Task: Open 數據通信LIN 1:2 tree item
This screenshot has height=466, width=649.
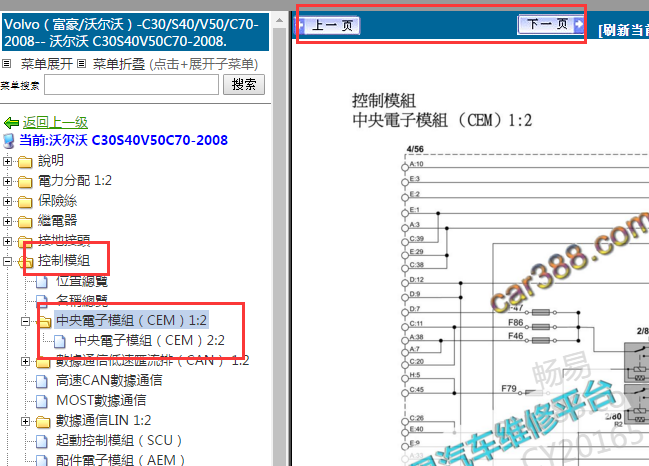Action: pos(103,420)
